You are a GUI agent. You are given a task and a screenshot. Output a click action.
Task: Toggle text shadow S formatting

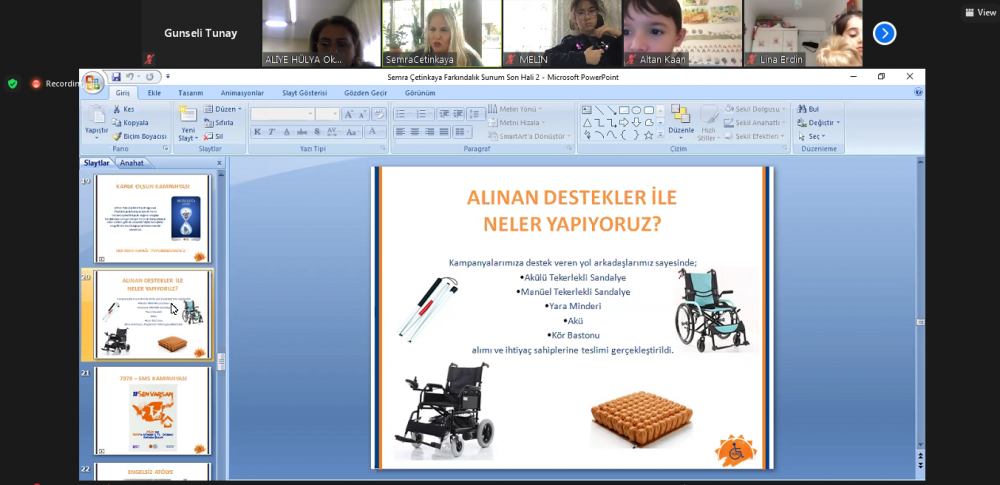coord(317,132)
